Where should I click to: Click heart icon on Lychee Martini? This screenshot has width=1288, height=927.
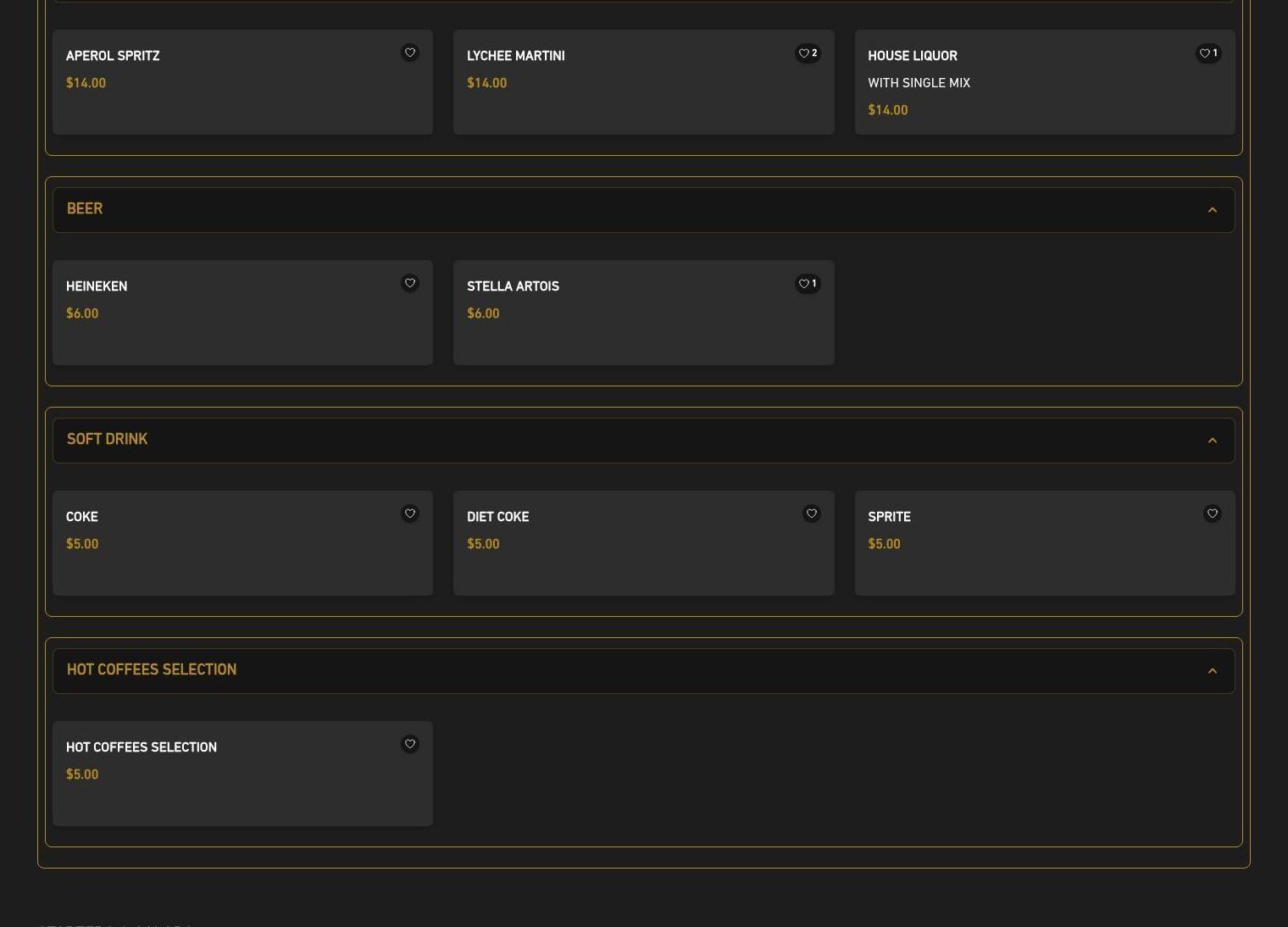tap(807, 53)
